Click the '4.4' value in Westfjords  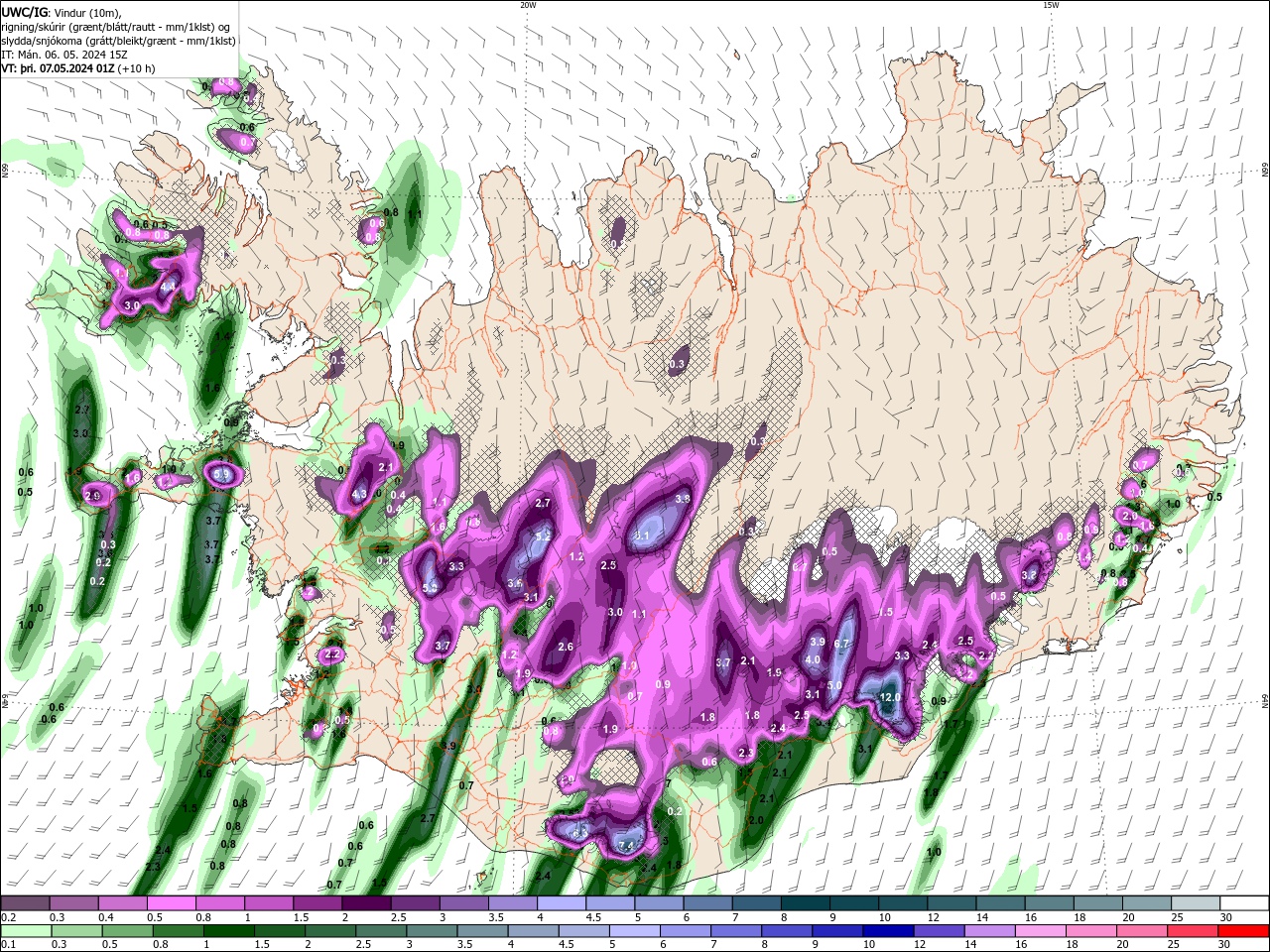(168, 287)
